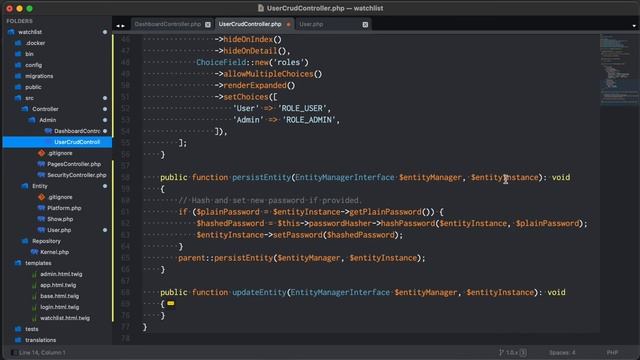Collapse the Admin folder
This screenshot has height=360, width=640.
(x=47, y=120)
